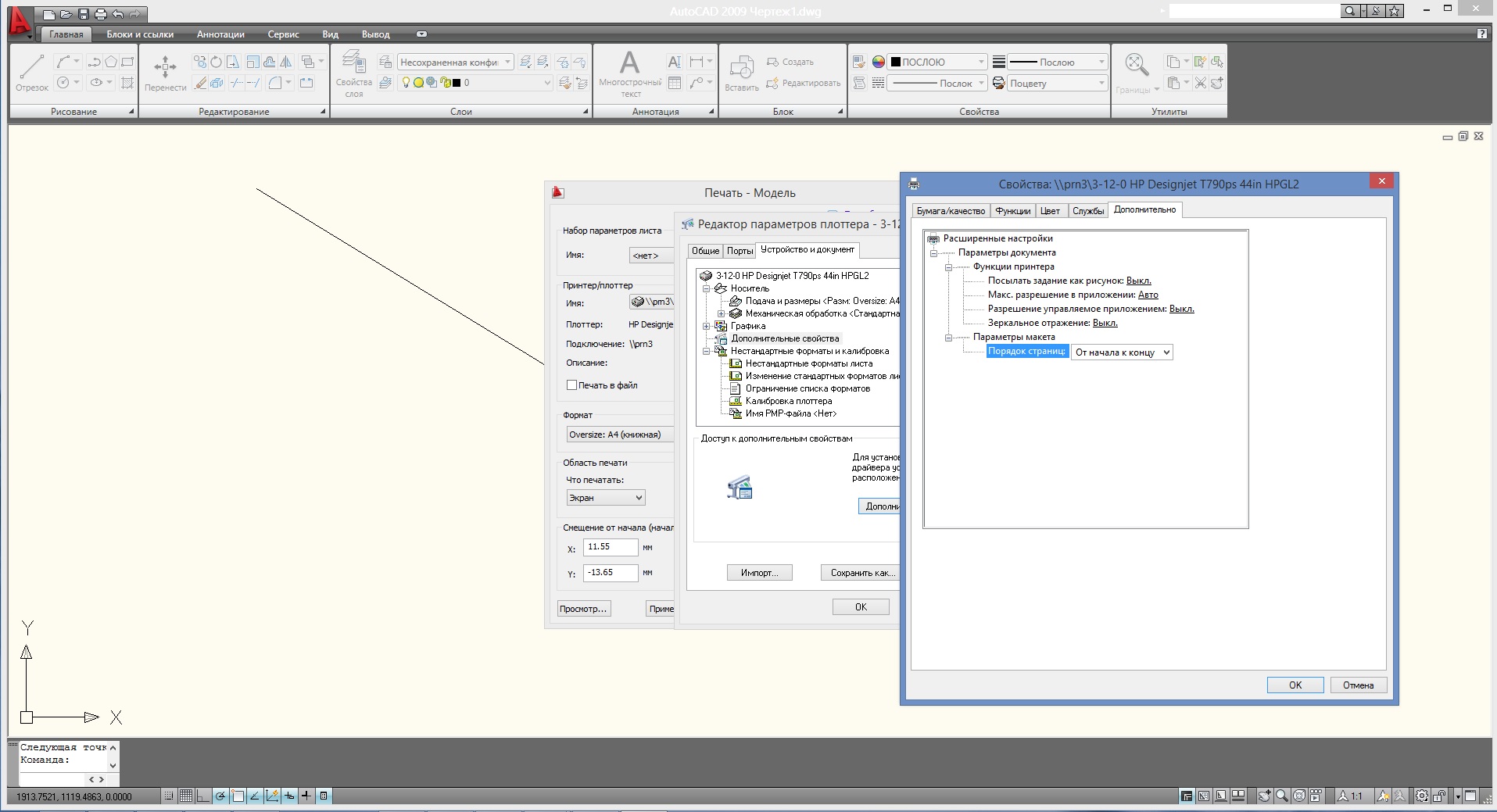1497x812 pixels.
Task: Open Свойства слоя (layer properties)
Action: pos(354,73)
